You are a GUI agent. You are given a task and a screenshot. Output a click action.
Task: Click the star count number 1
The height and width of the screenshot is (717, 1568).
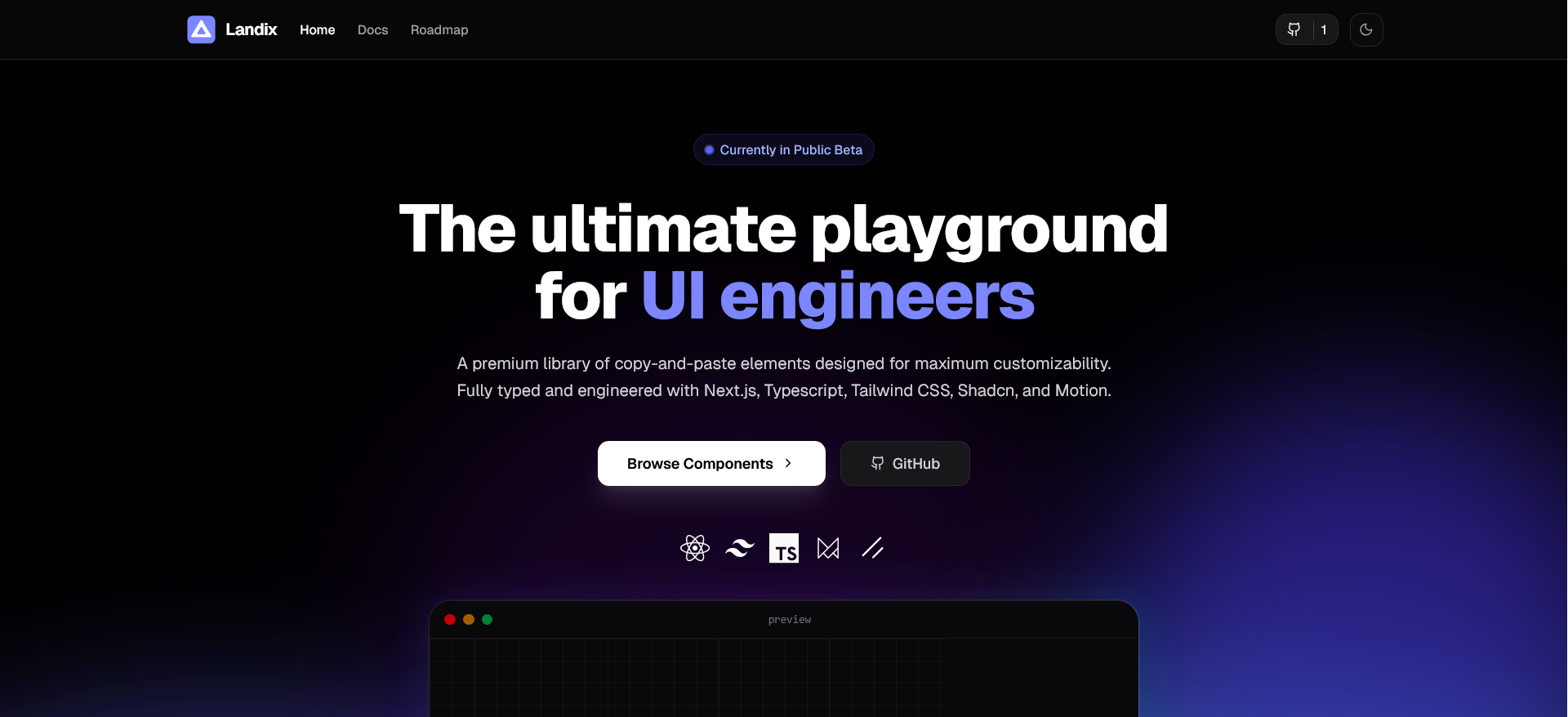(1324, 29)
